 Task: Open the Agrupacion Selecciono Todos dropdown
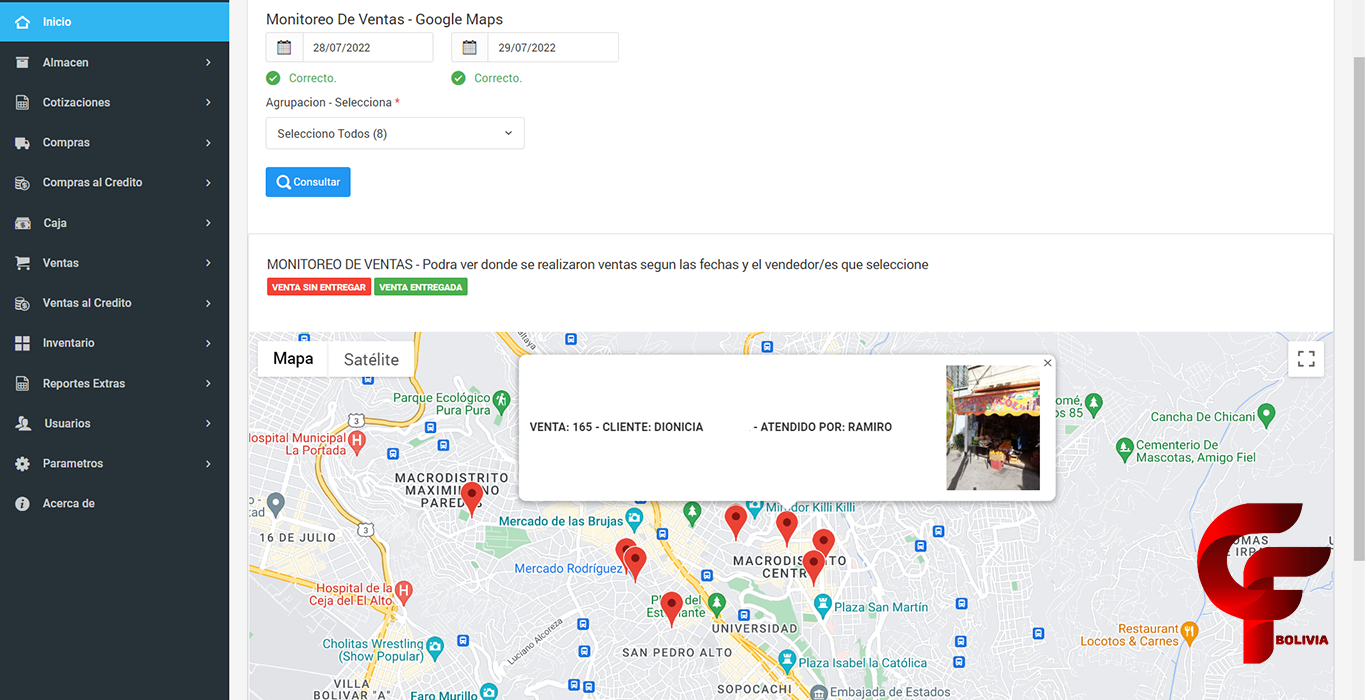[x=395, y=133]
